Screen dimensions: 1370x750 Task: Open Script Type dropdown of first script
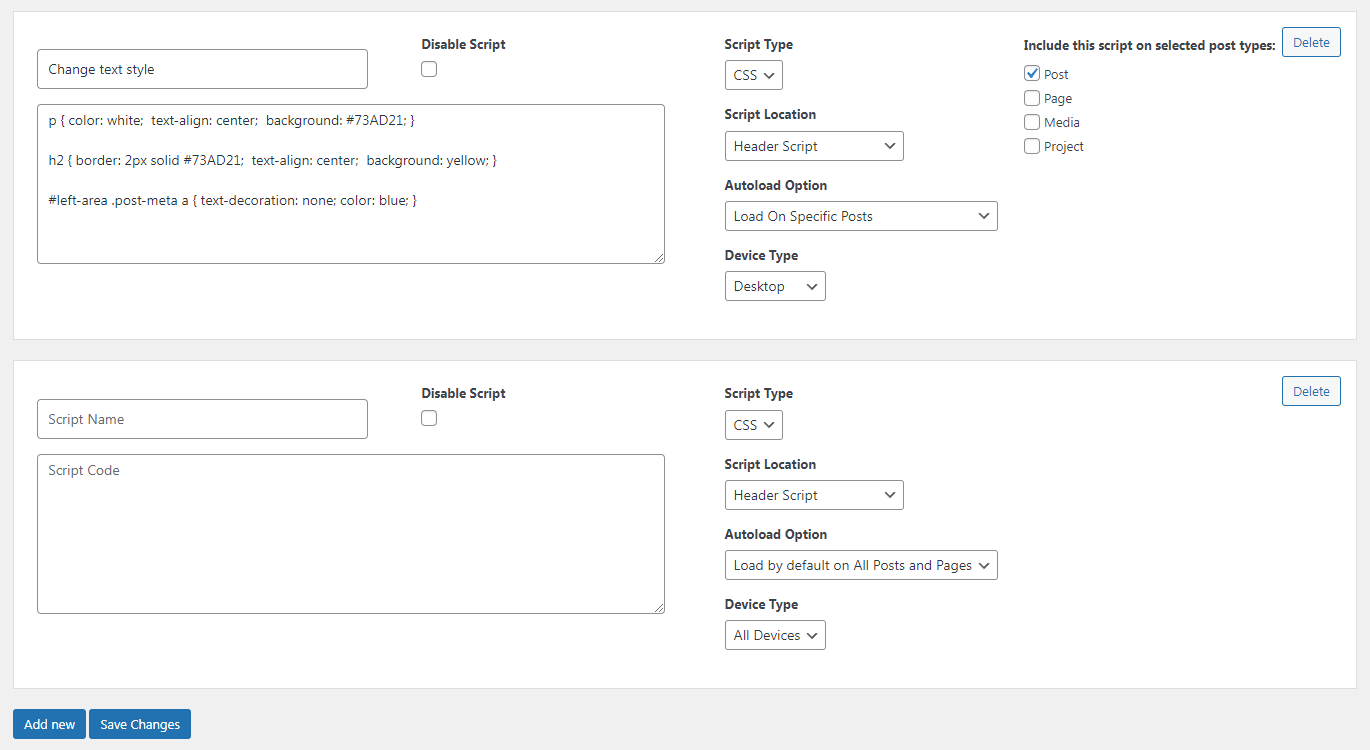753,75
